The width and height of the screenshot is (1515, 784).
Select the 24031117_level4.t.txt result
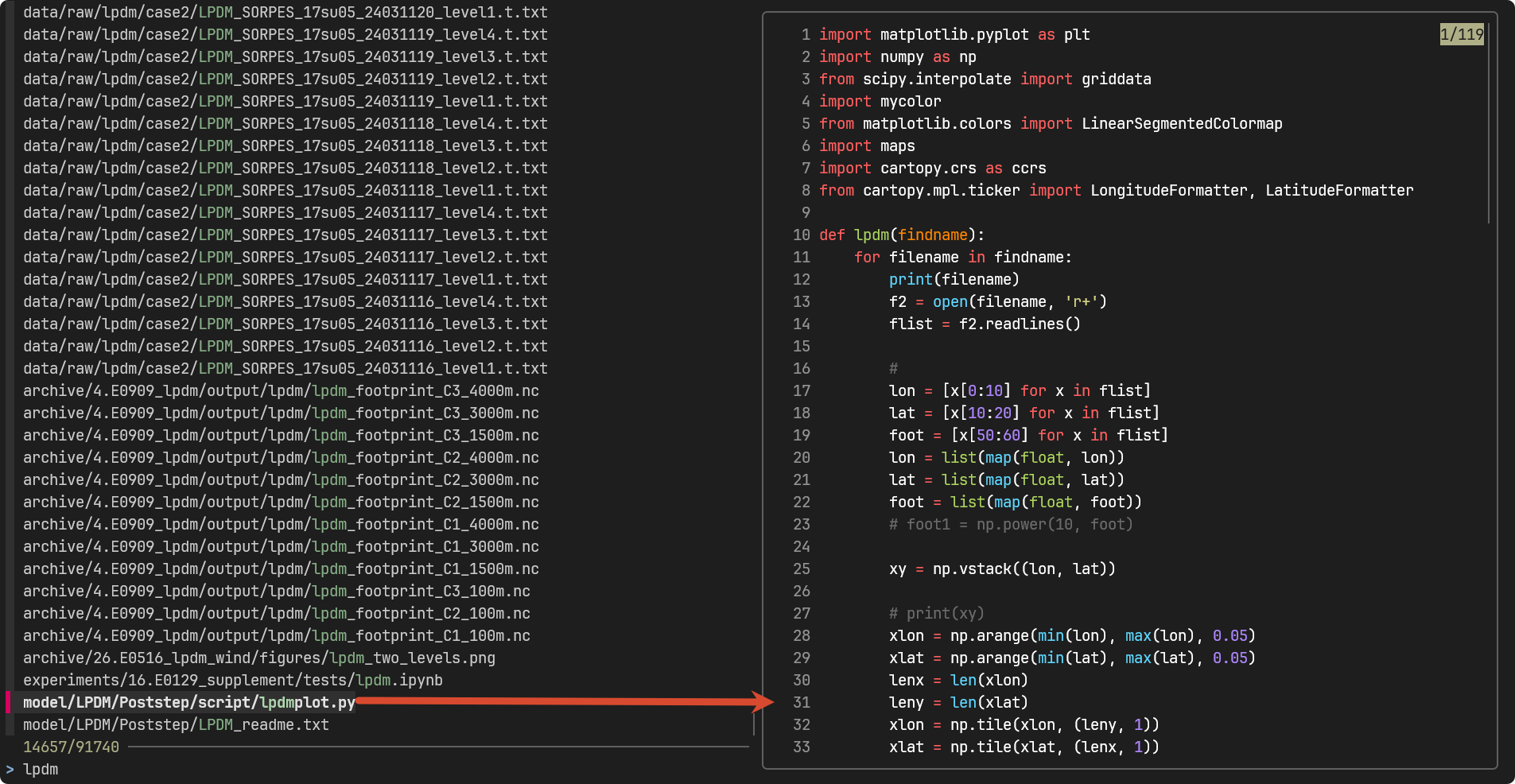point(286,212)
